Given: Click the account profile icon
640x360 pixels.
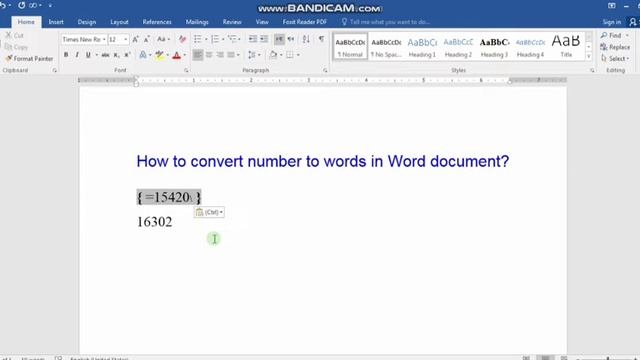Looking at the screenshot, I should [x=633, y=22].
